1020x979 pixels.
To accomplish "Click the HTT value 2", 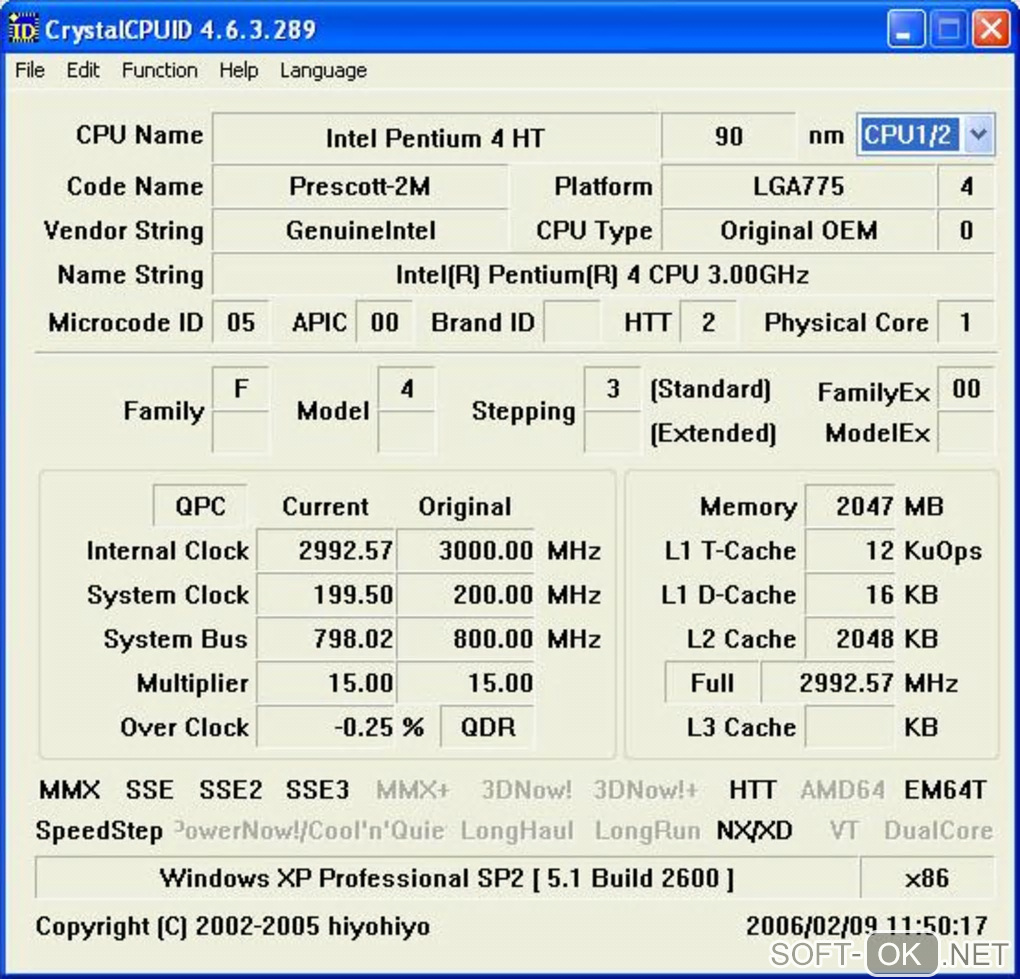I will [x=708, y=322].
